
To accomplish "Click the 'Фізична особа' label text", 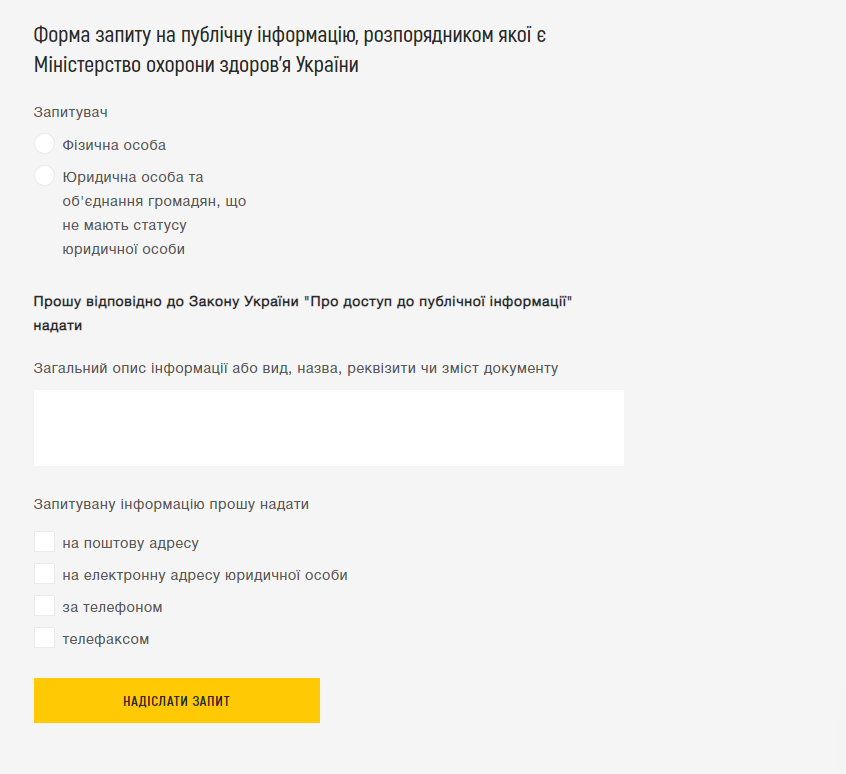I will [x=114, y=145].
